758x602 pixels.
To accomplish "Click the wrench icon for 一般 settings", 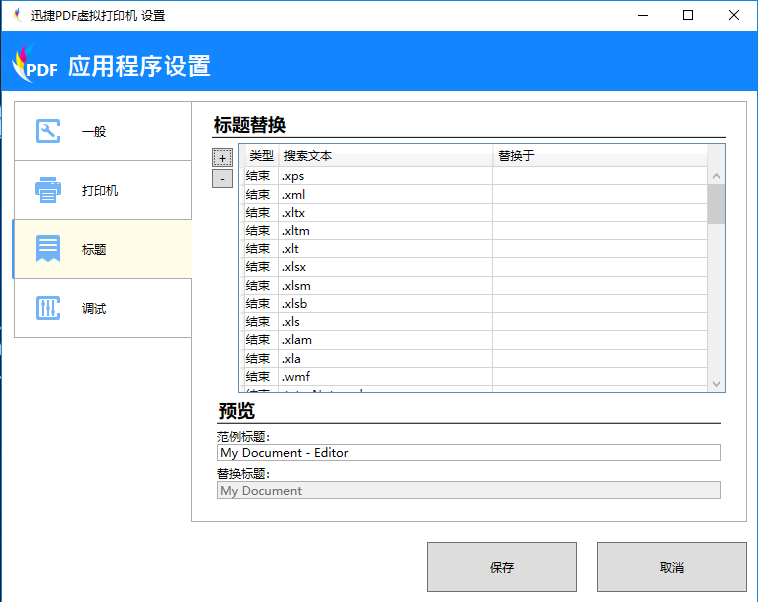I will pos(48,131).
